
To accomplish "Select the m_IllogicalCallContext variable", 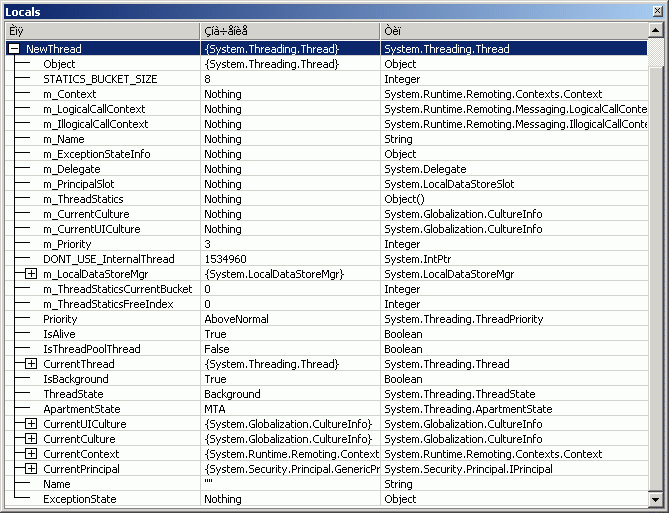I will coord(96,124).
